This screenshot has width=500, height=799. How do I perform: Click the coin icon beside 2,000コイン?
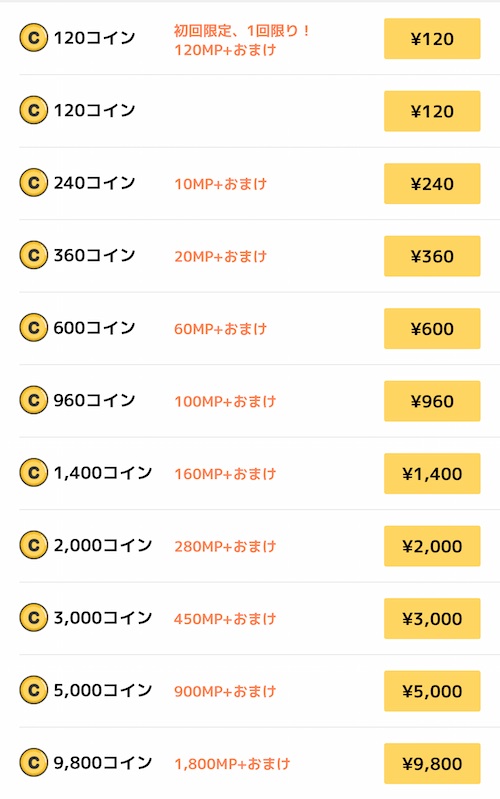pos(34,545)
